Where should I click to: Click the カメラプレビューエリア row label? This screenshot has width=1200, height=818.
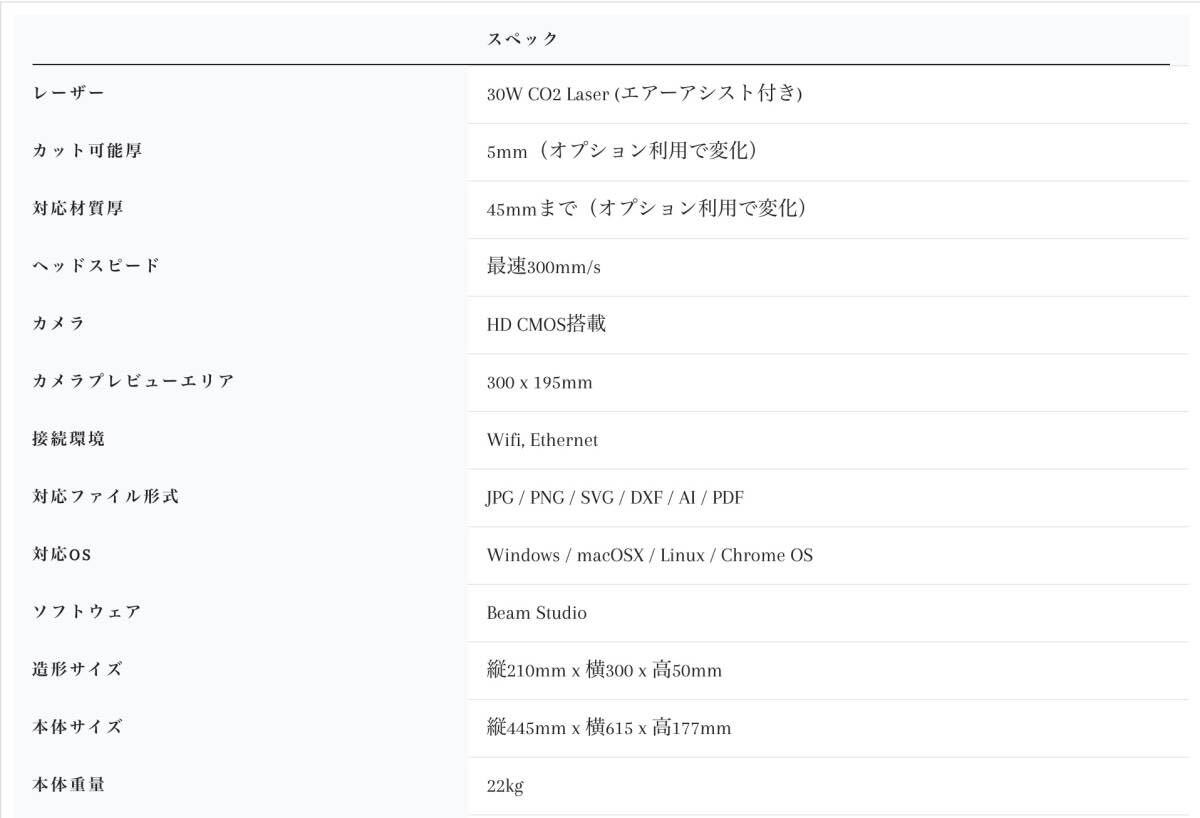coord(133,381)
